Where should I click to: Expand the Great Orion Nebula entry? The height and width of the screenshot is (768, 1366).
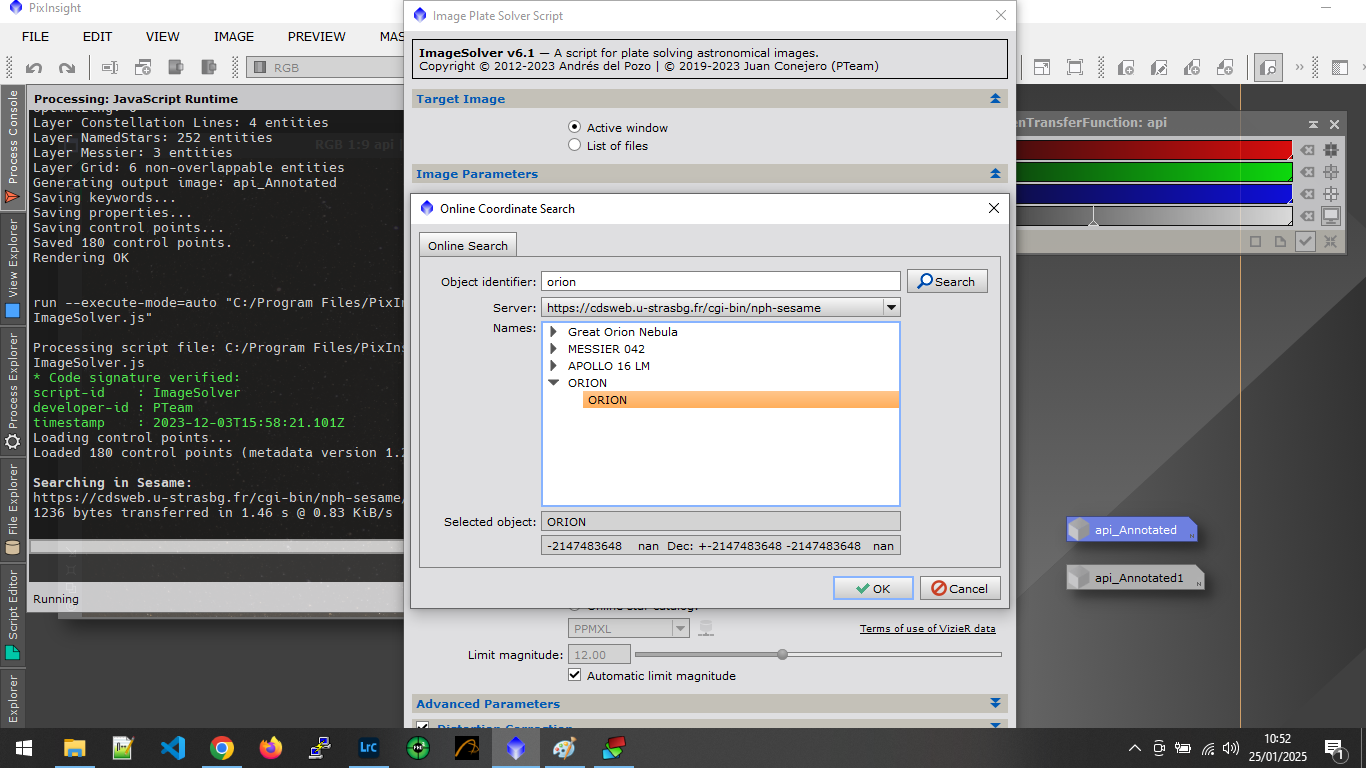553,332
